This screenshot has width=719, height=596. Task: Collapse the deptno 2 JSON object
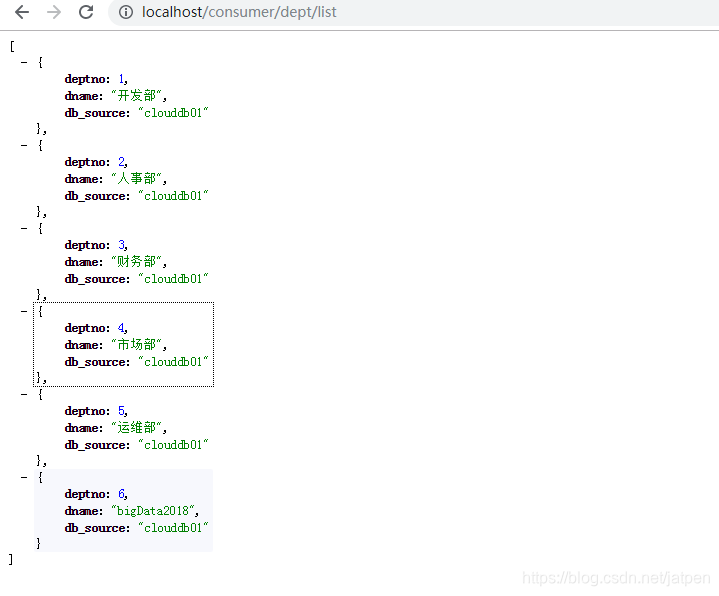pyautogui.click(x=24, y=145)
